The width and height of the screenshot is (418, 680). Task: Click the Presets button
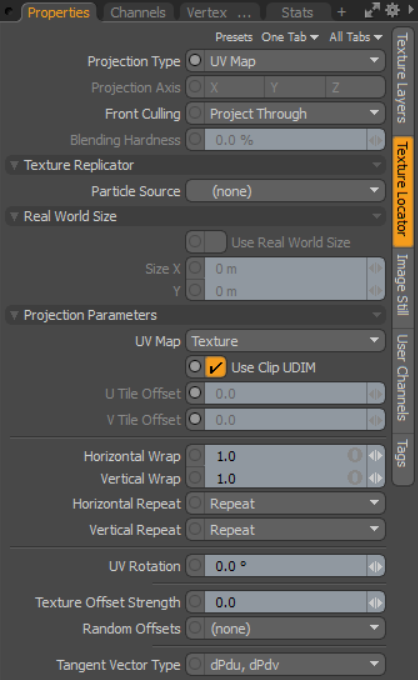click(234, 37)
